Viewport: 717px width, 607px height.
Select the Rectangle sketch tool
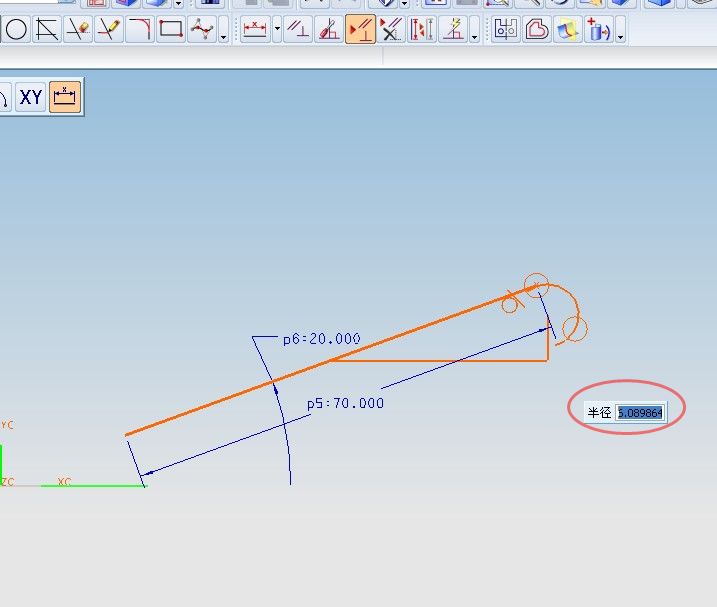point(171,30)
